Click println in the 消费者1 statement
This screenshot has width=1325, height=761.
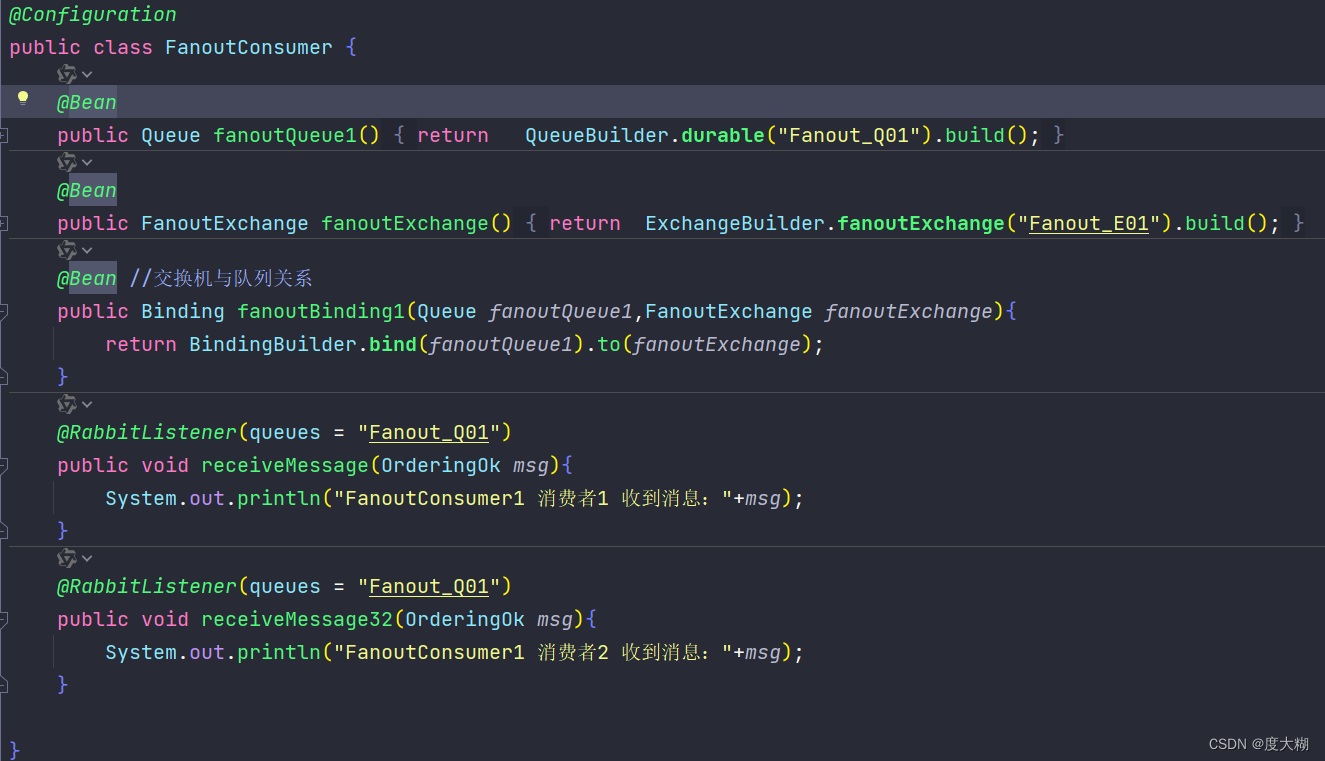[279, 498]
